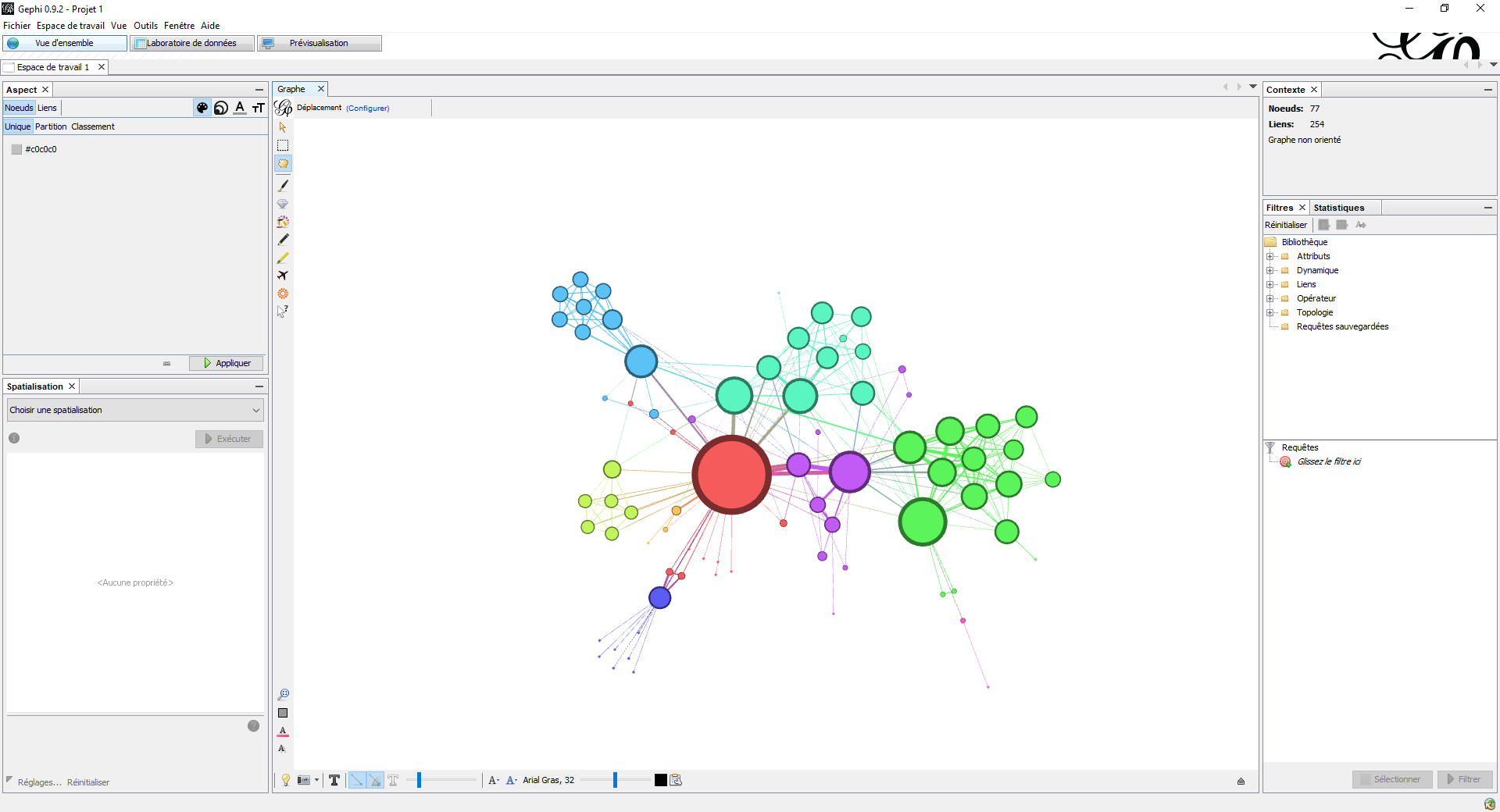Select the direct selection arrow tool
This screenshot has width=1500, height=812.
click(x=283, y=127)
